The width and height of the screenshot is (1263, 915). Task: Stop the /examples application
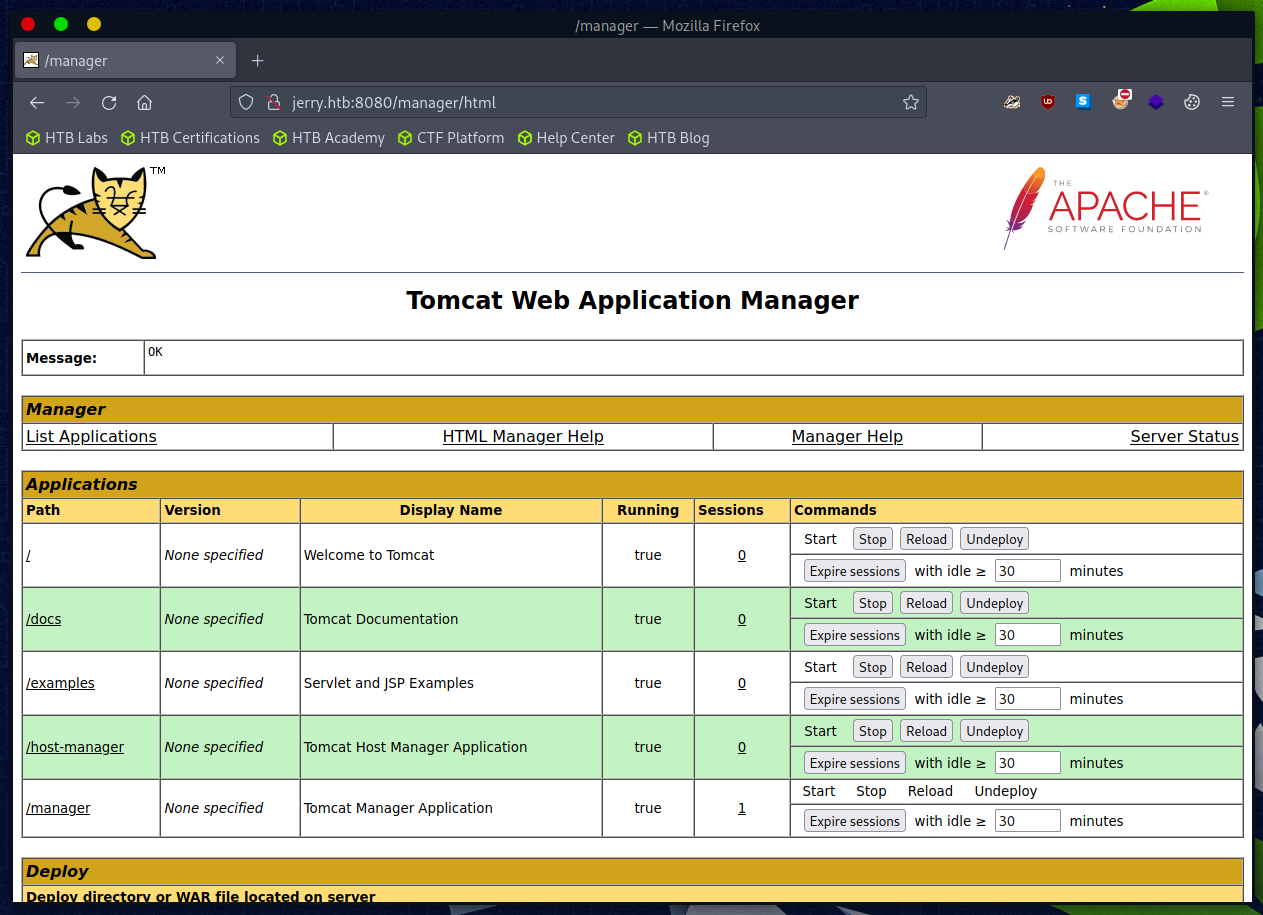[x=873, y=667]
